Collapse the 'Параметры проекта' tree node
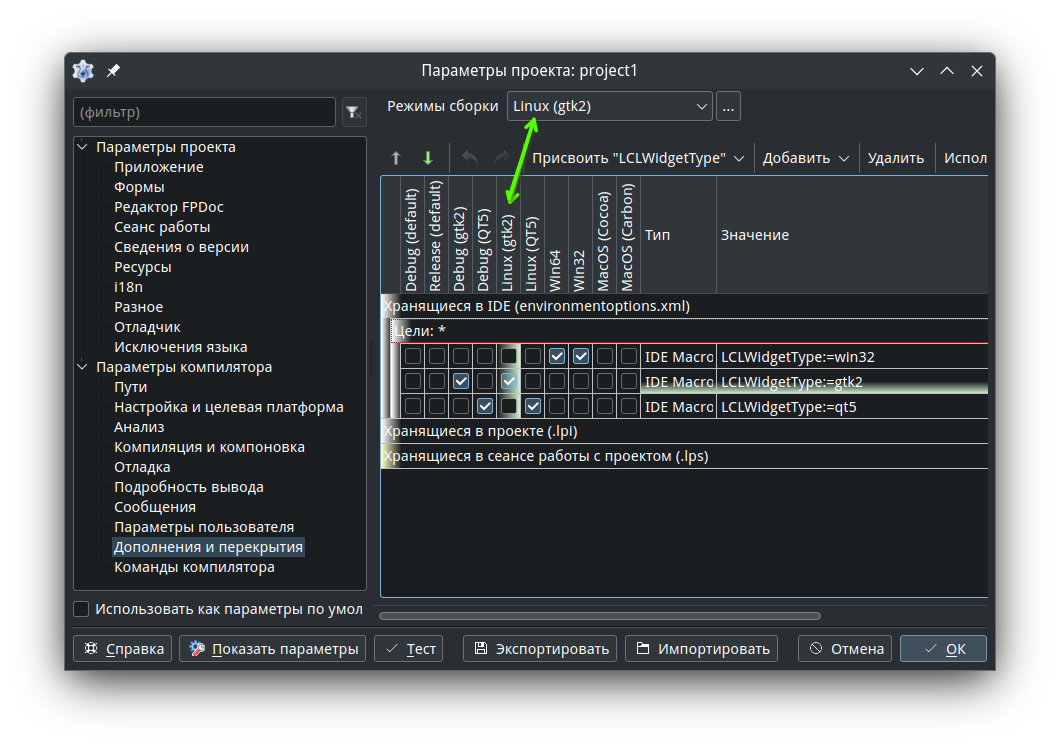This screenshot has height=747, width=1060. pyautogui.click(x=82, y=147)
